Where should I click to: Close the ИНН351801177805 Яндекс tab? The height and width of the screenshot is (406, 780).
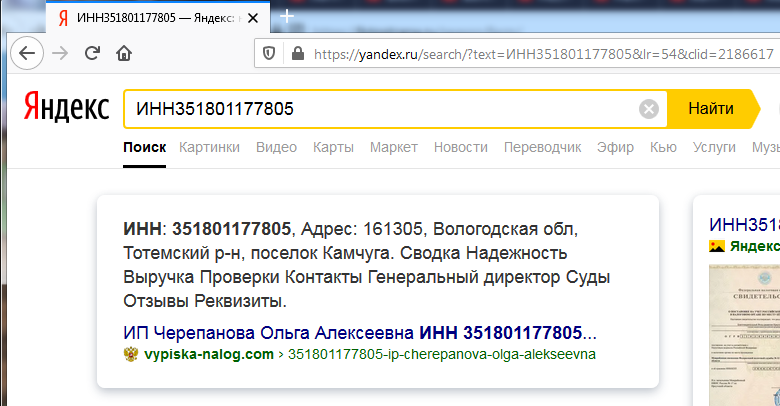coord(253,18)
